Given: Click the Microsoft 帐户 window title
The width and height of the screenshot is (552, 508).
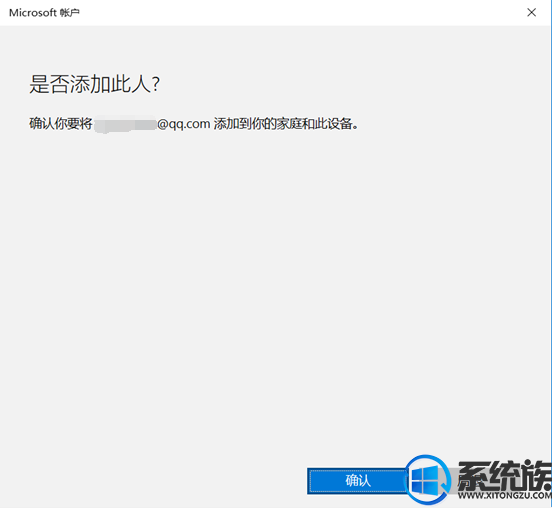Looking at the screenshot, I should (x=44, y=13).
